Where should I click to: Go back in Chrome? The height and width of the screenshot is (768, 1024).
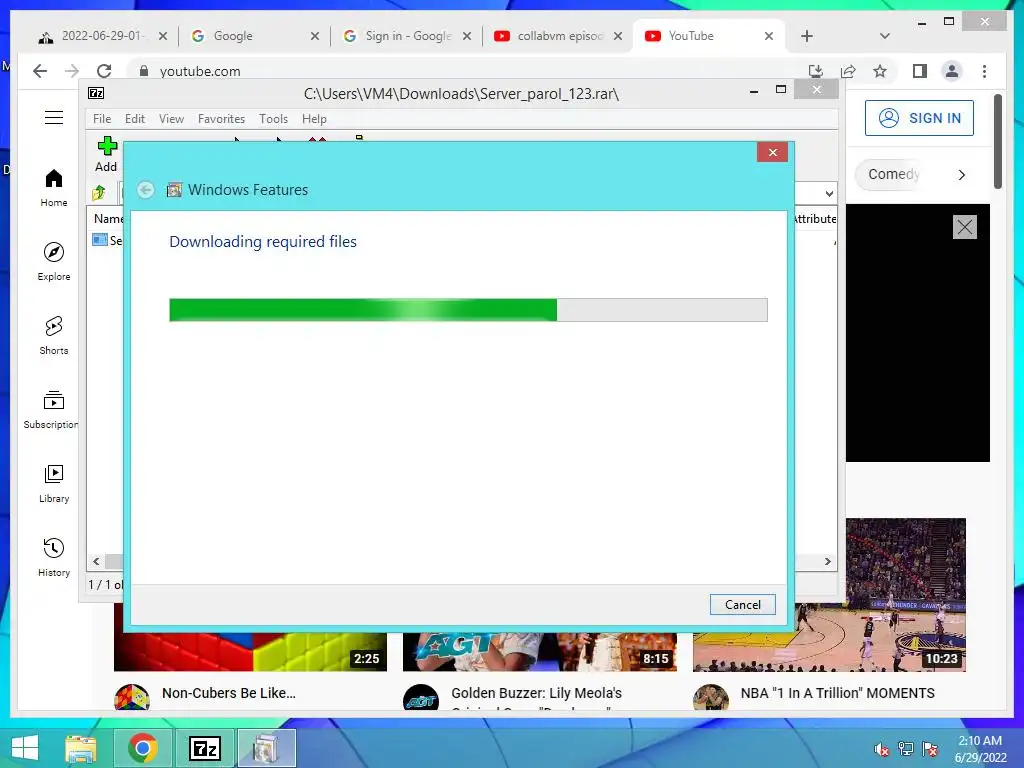(40, 71)
